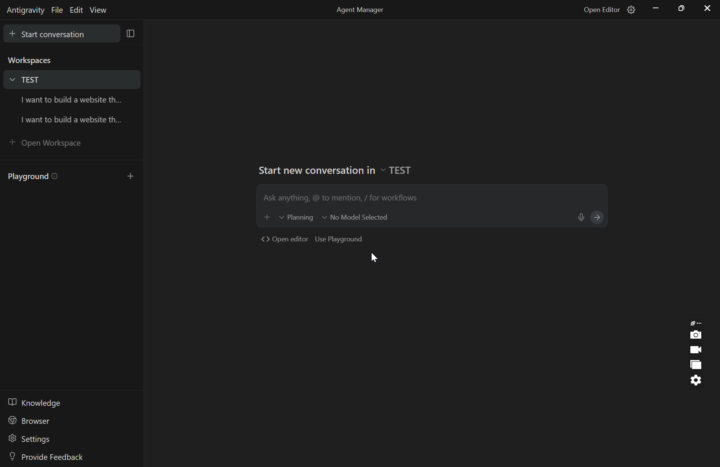Open the File menu
The height and width of the screenshot is (467, 720).
click(x=57, y=10)
